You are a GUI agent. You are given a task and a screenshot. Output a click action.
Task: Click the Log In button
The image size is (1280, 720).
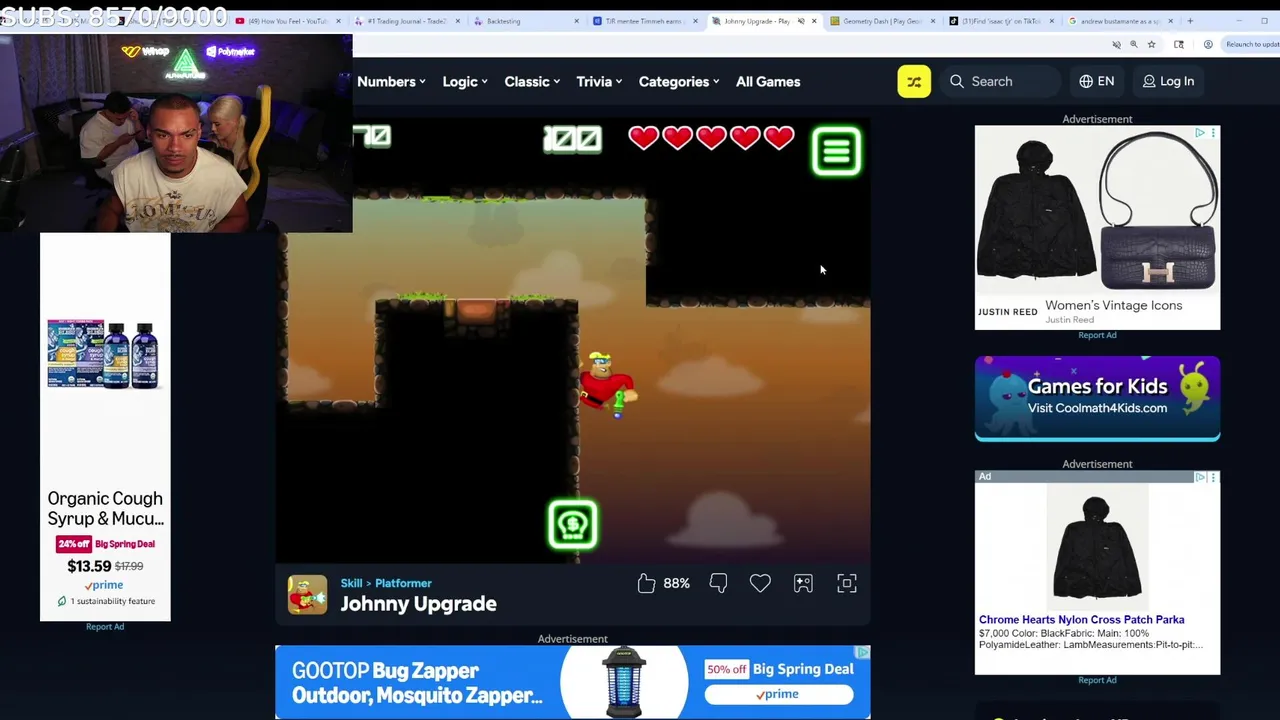coord(1169,81)
